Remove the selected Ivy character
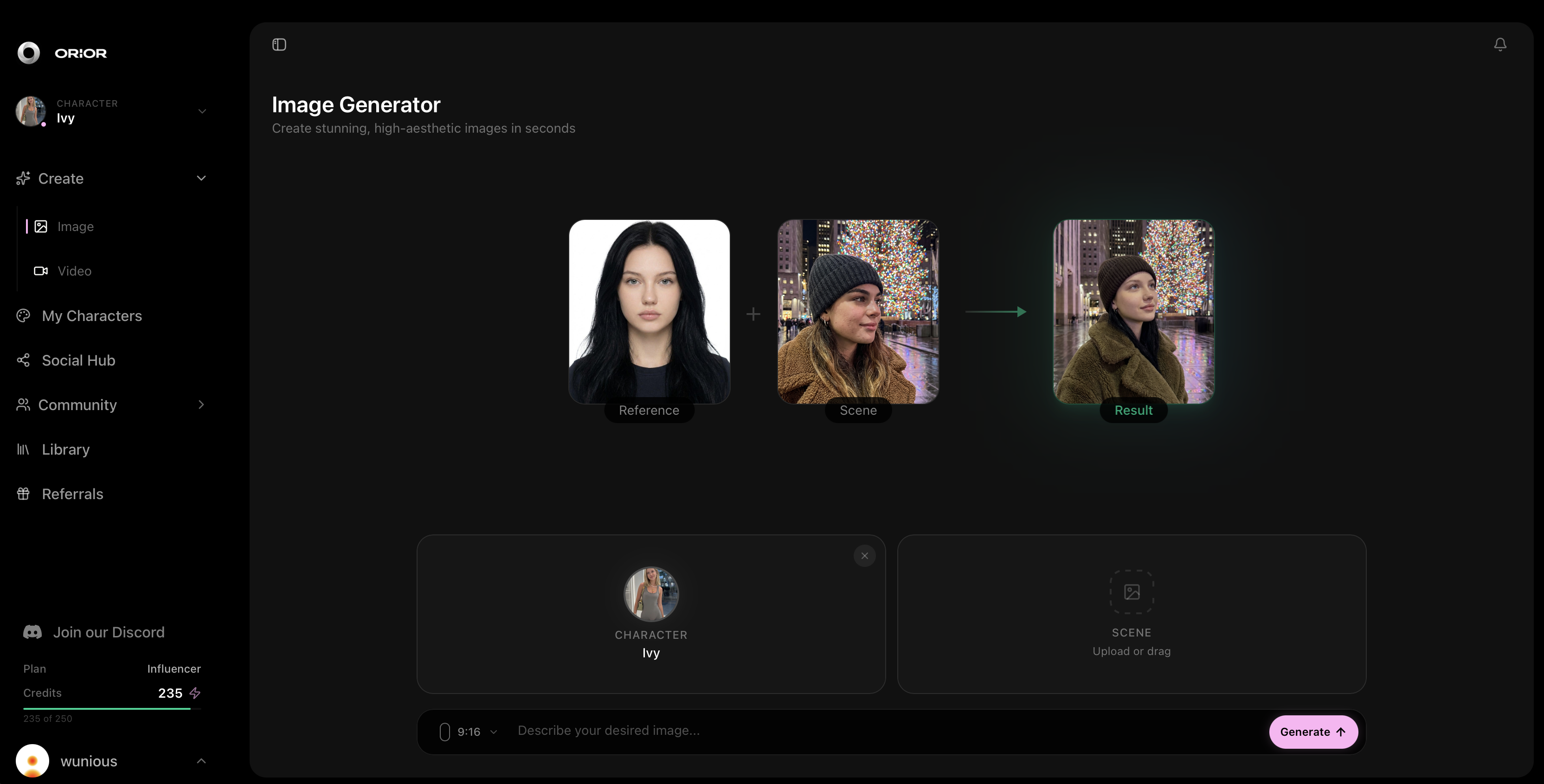The width and height of the screenshot is (1544, 784). pyautogui.click(x=864, y=556)
